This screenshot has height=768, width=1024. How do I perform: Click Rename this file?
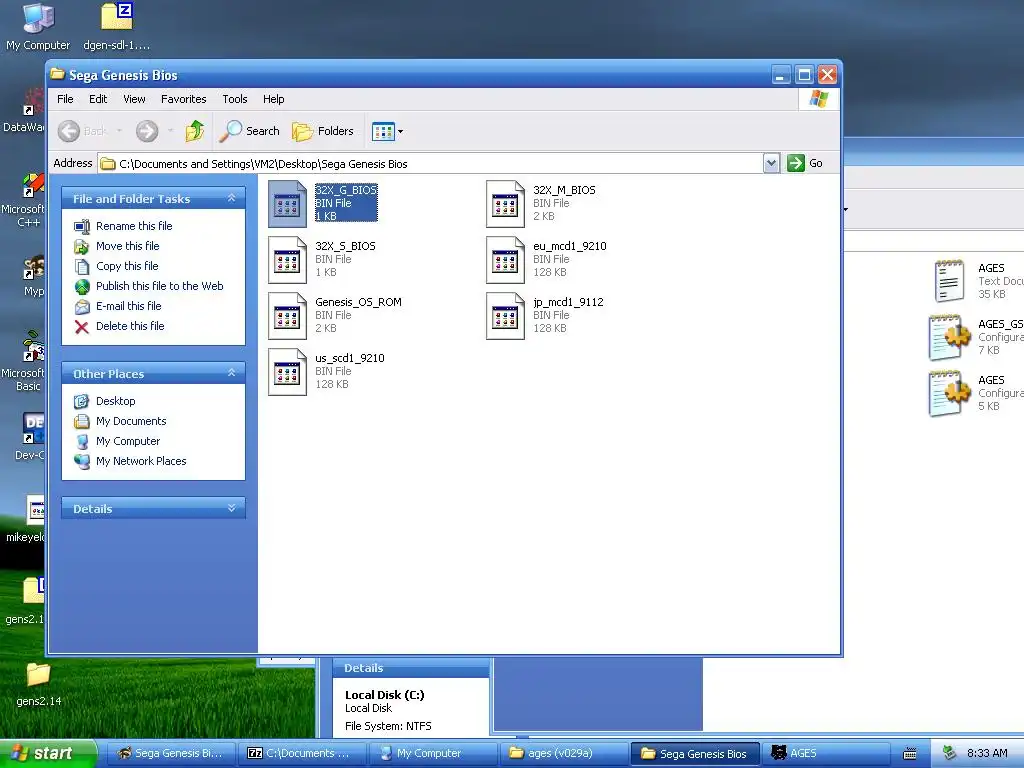pos(123,226)
